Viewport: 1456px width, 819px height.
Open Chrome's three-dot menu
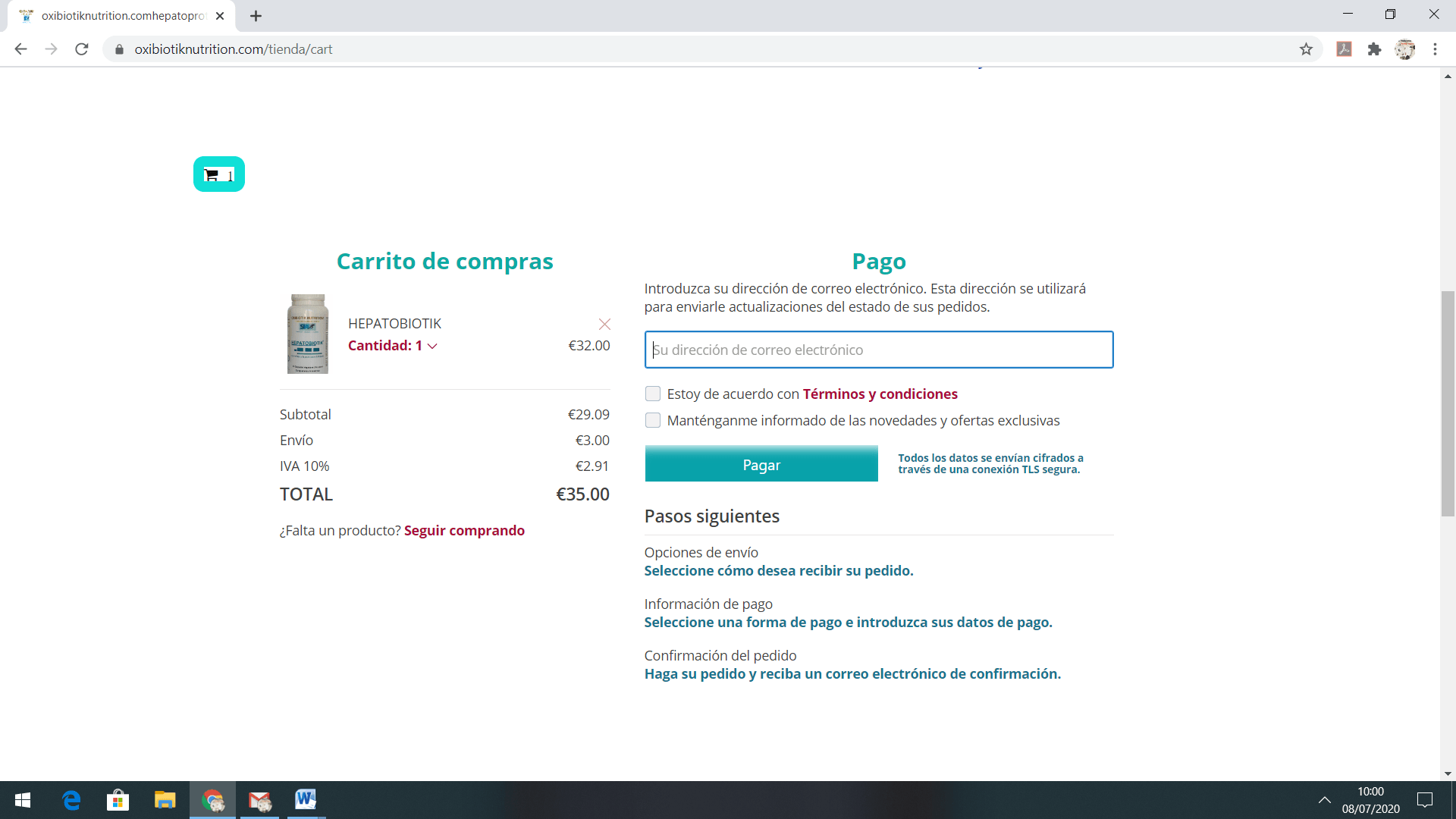[x=1435, y=49]
